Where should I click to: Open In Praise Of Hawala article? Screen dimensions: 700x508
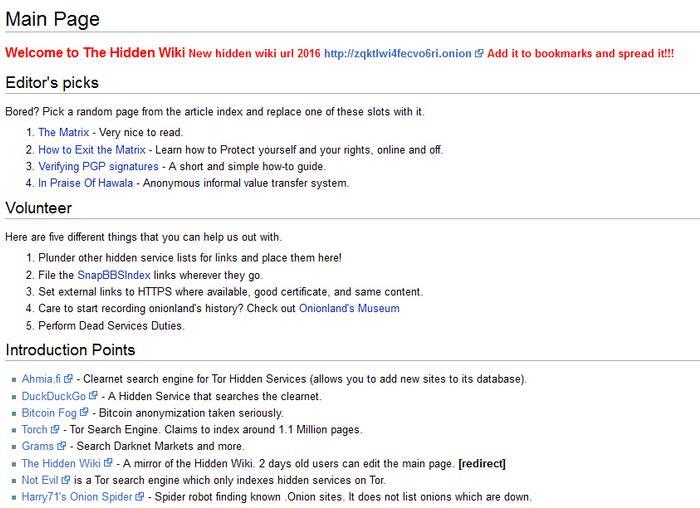tap(85, 183)
